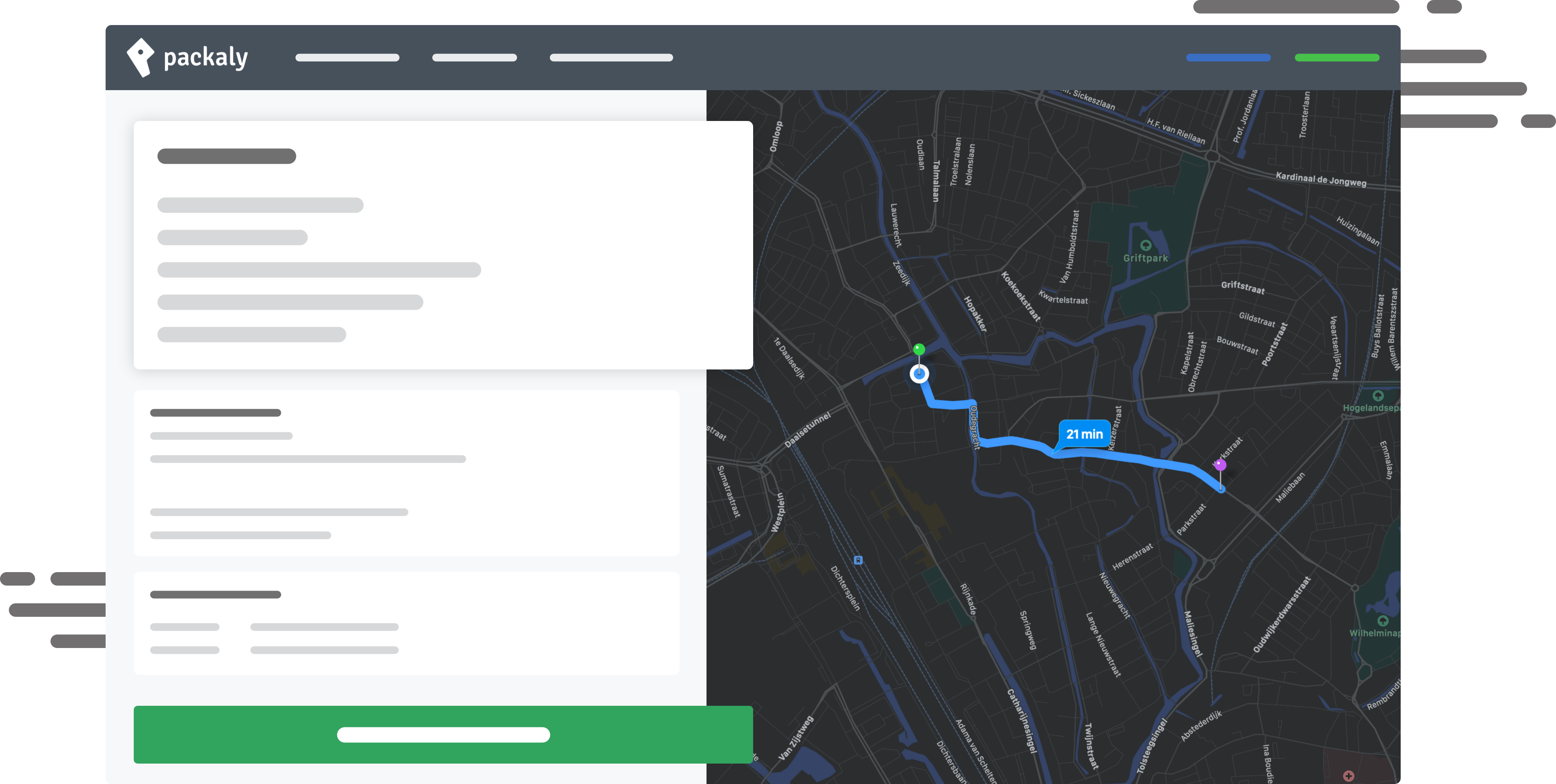Click the green start pin on map
This screenshot has height=784, width=1556.
[x=919, y=349]
